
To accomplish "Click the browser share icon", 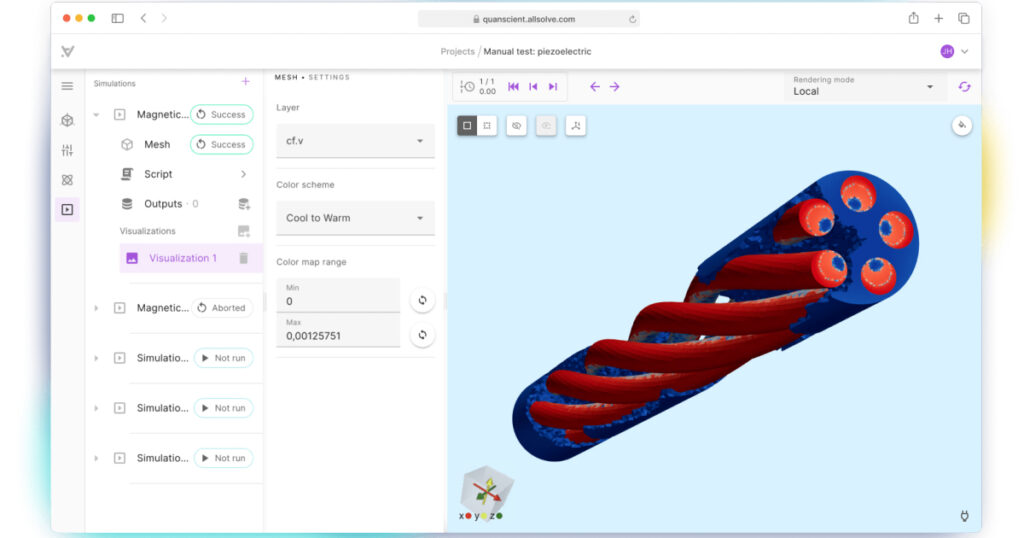I will pos(914,18).
